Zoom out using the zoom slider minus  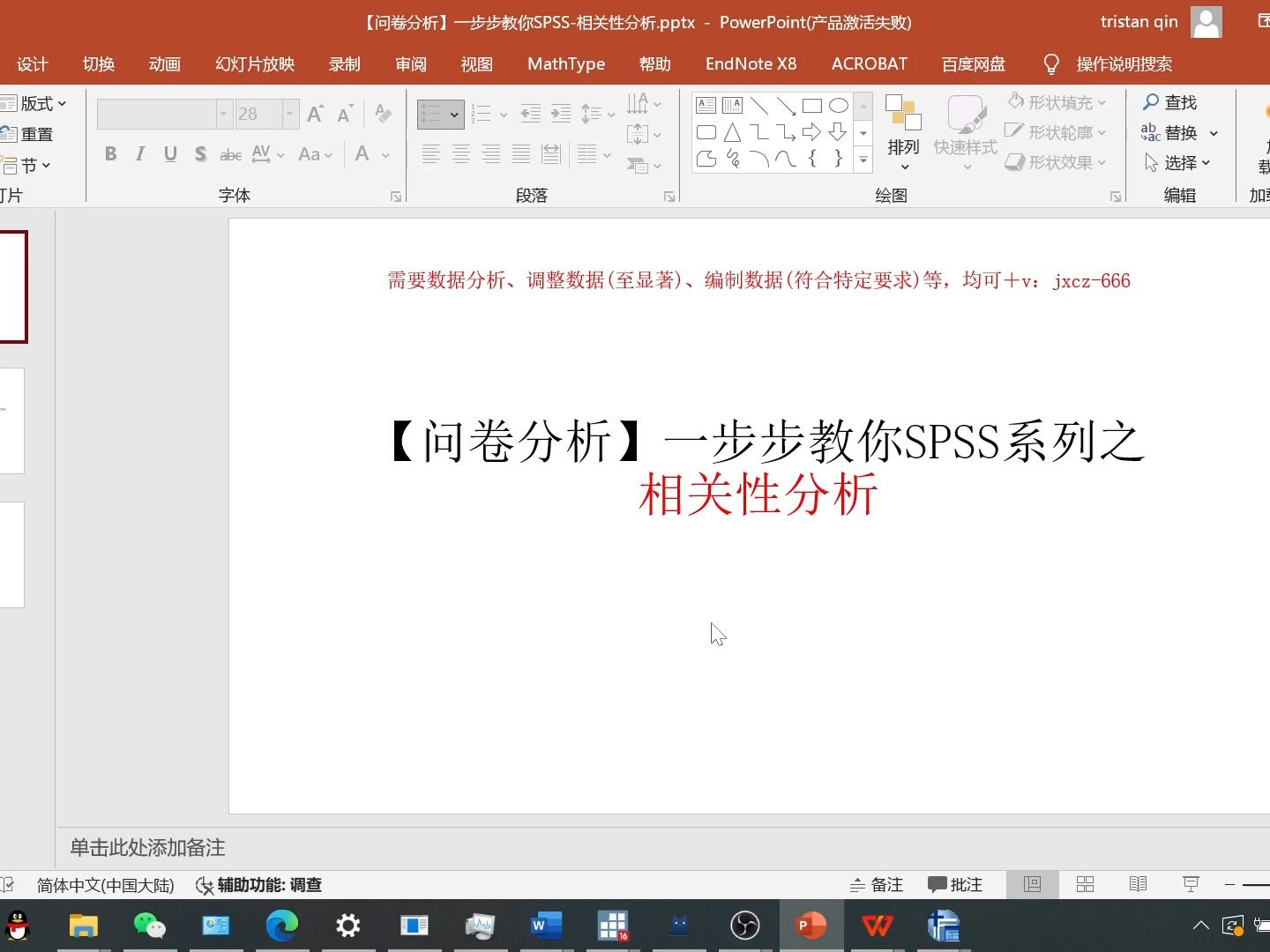pyautogui.click(x=1229, y=884)
